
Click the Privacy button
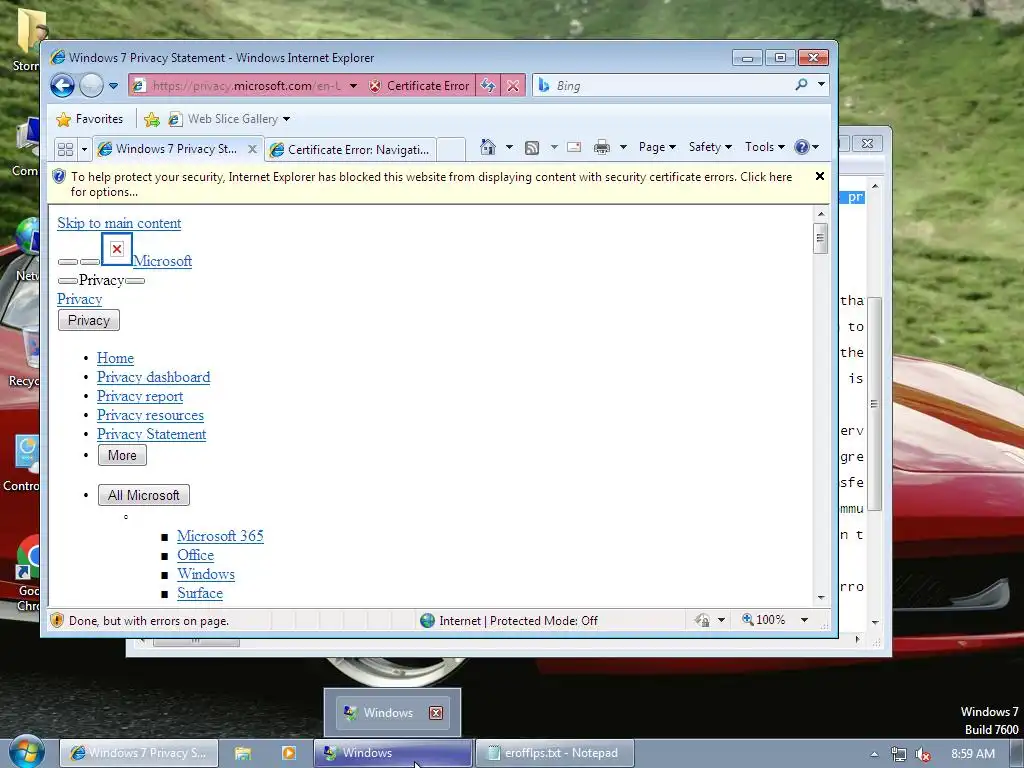coord(89,321)
